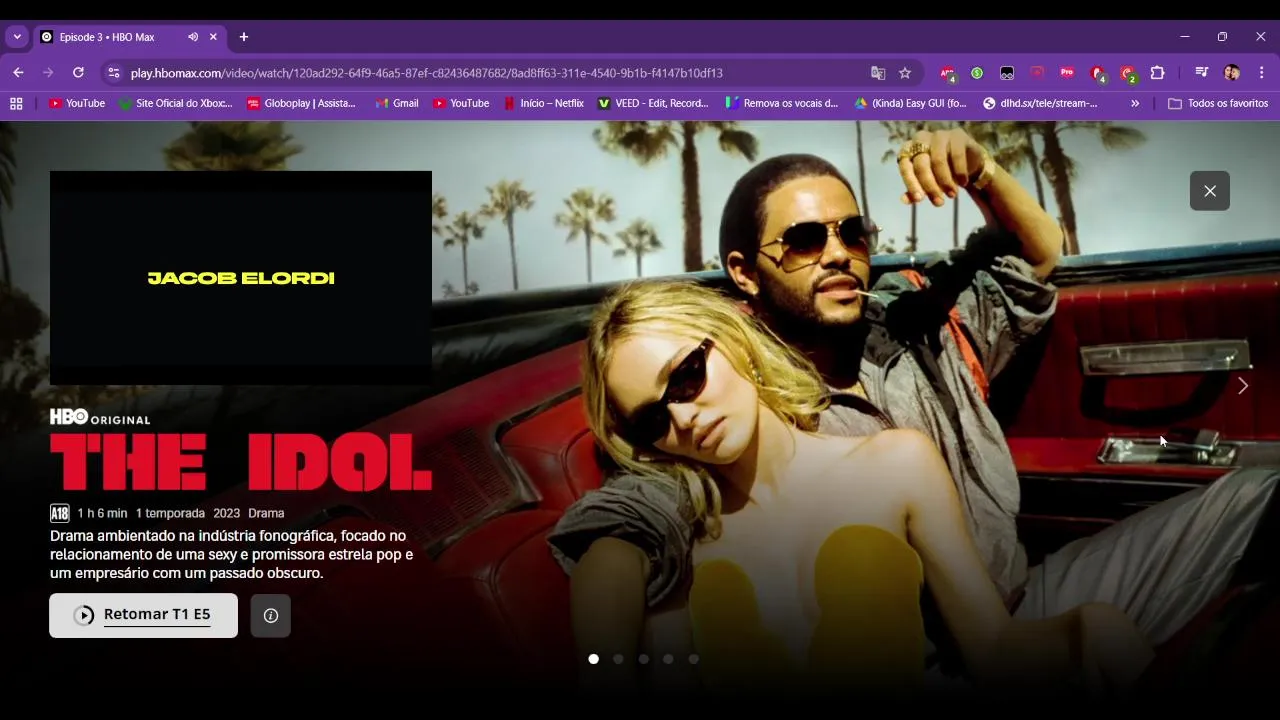1280x720 pixels.
Task: Go to next slide with right chevron
Action: tap(1243, 386)
